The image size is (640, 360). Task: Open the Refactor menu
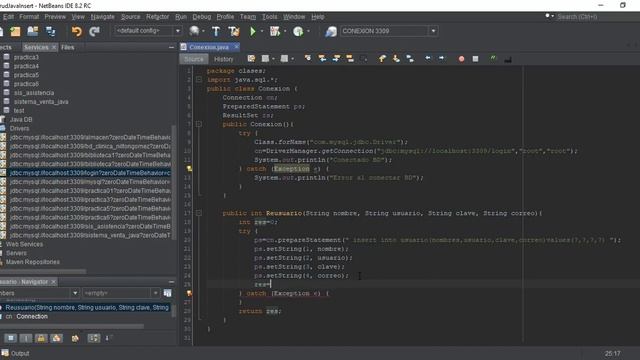157,17
